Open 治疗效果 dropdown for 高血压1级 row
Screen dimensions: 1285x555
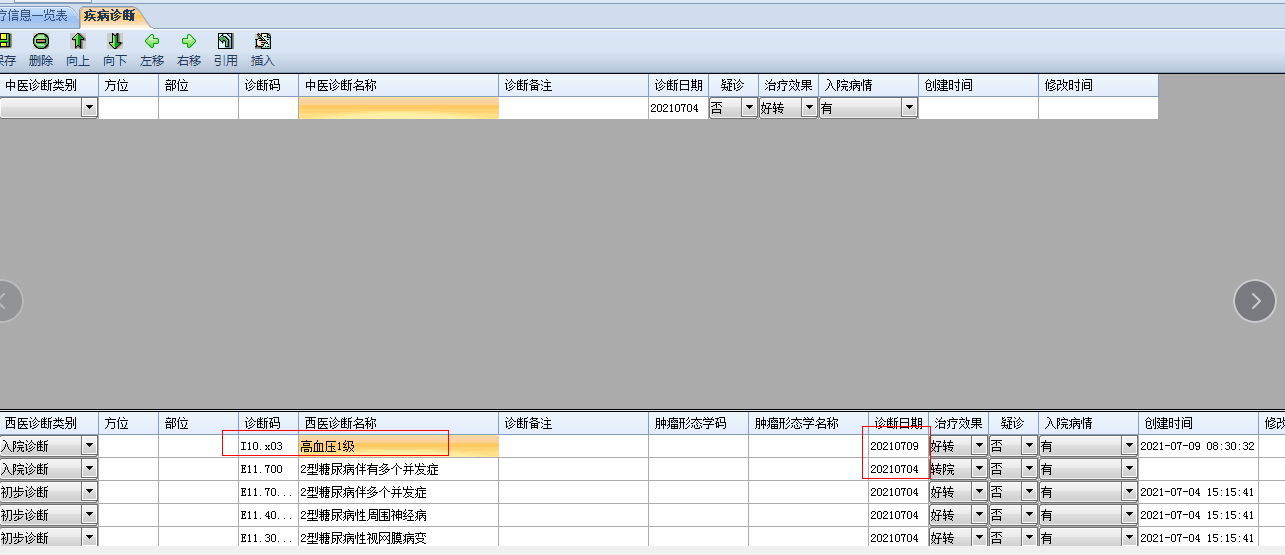tap(979, 446)
